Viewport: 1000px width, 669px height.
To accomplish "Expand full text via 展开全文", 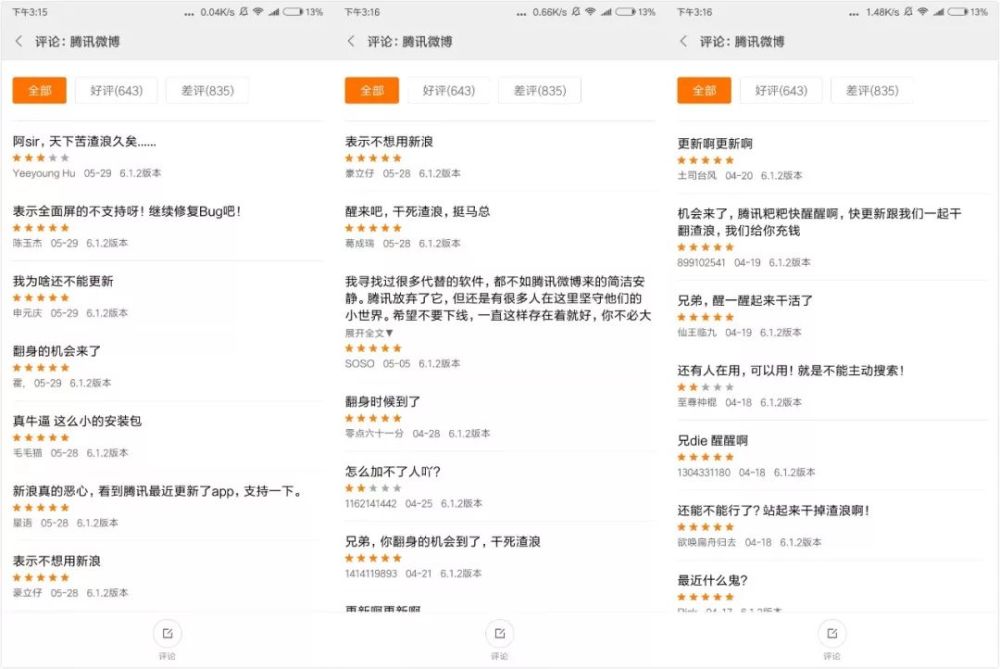I will 369,333.
